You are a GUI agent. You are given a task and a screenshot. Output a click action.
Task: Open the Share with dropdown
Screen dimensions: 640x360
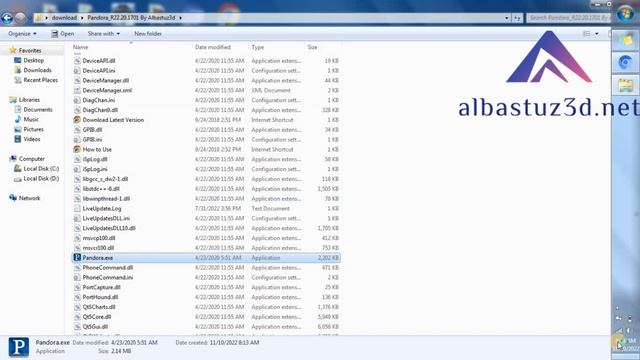104,33
